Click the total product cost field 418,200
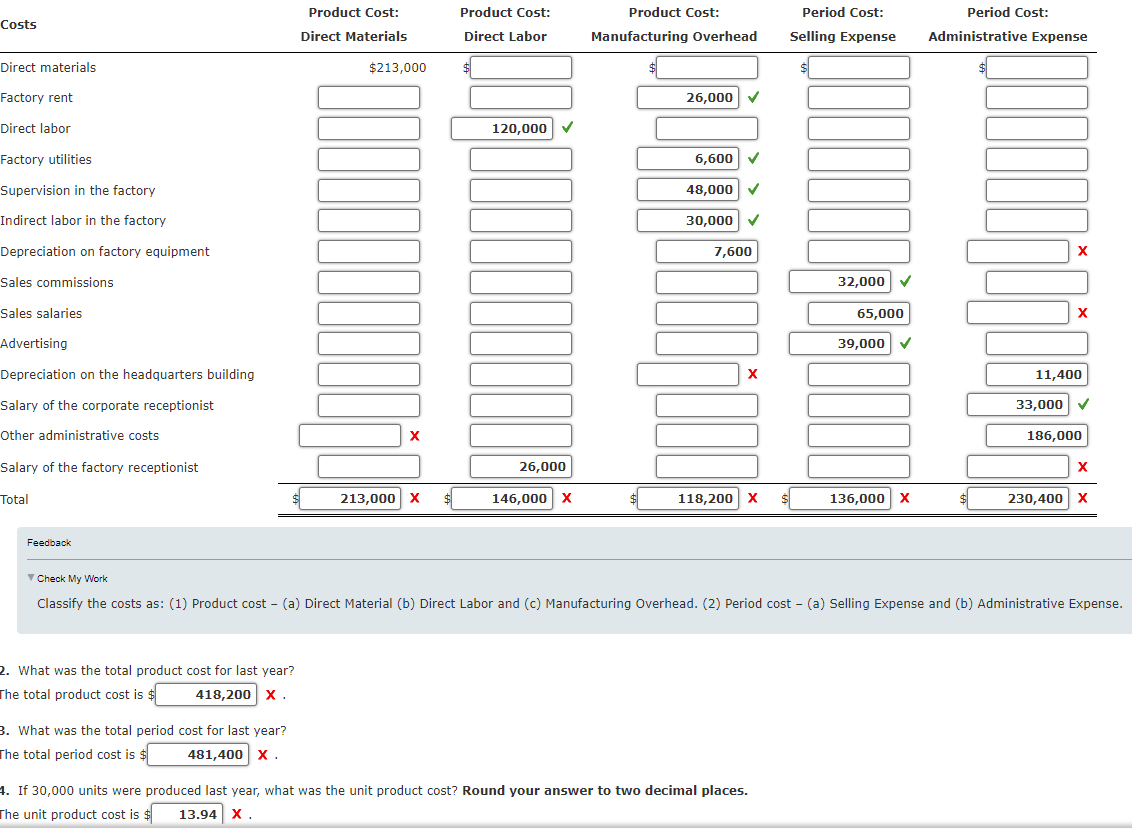Image resolution: width=1132 pixels, height=836 pixels. click(x=206, y=695)
